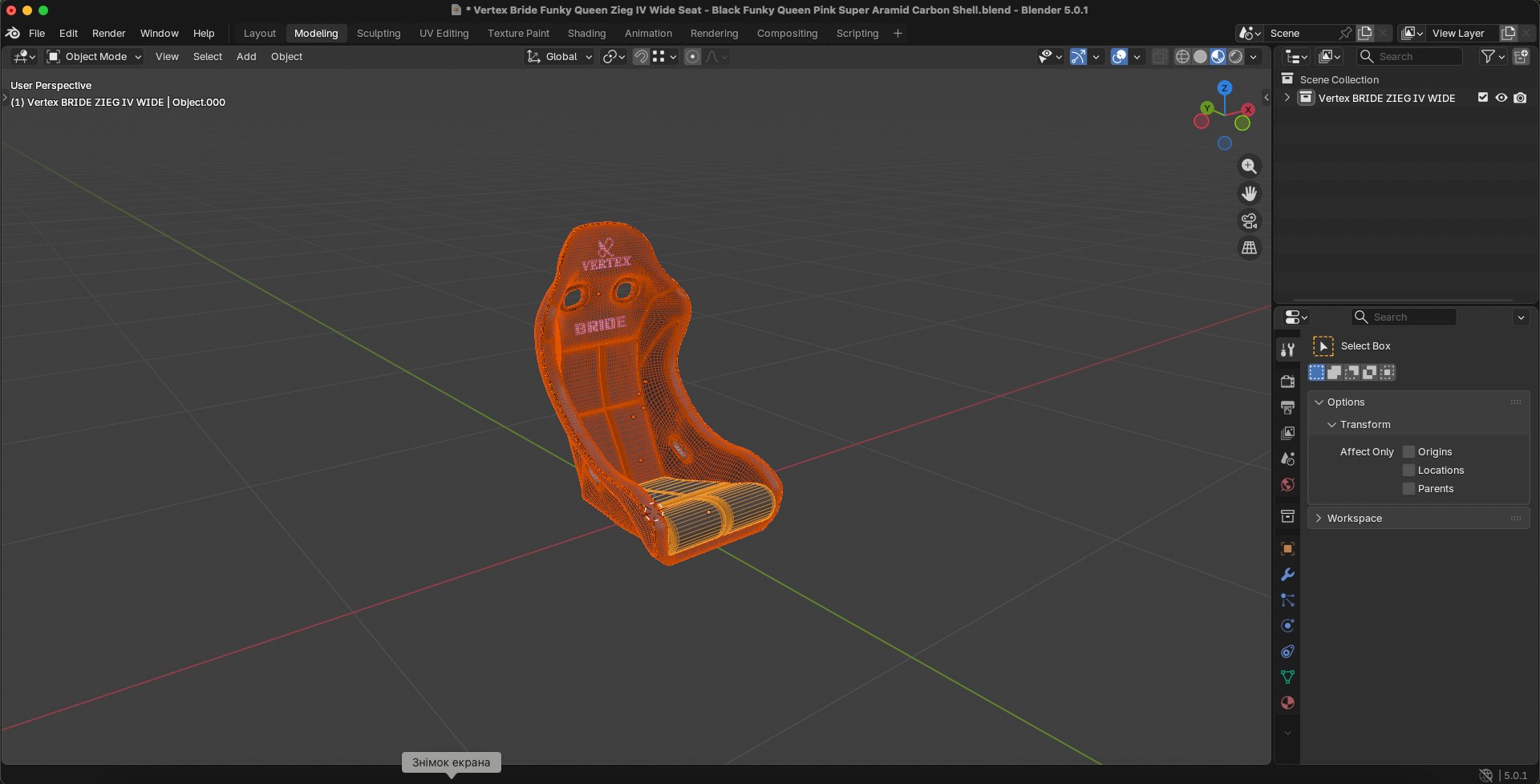
Task: Click the Add menu button in header
Action: click(246, 56)
